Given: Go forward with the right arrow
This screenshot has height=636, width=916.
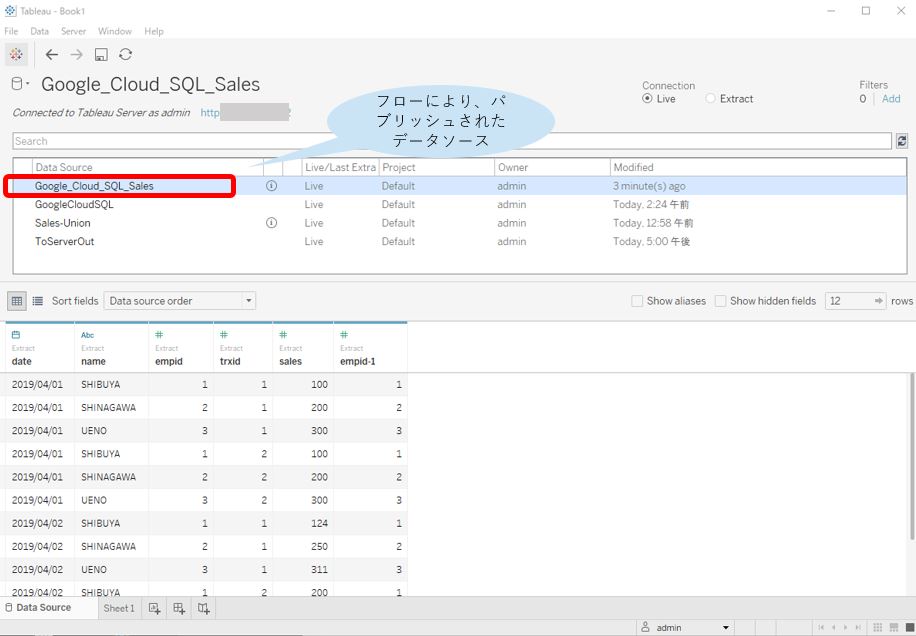Looking at the screenshot, I should pos(77,55).
